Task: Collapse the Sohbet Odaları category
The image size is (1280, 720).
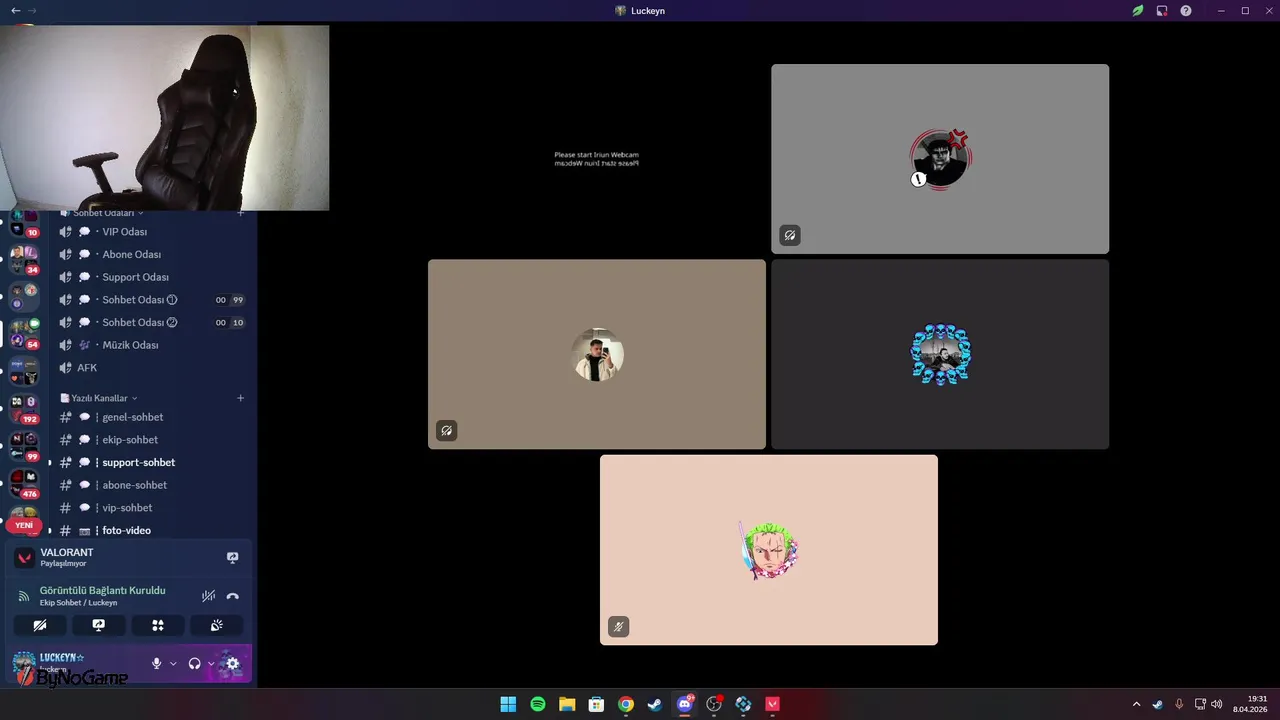Action: pyautogui.click(x=103, y=213)
